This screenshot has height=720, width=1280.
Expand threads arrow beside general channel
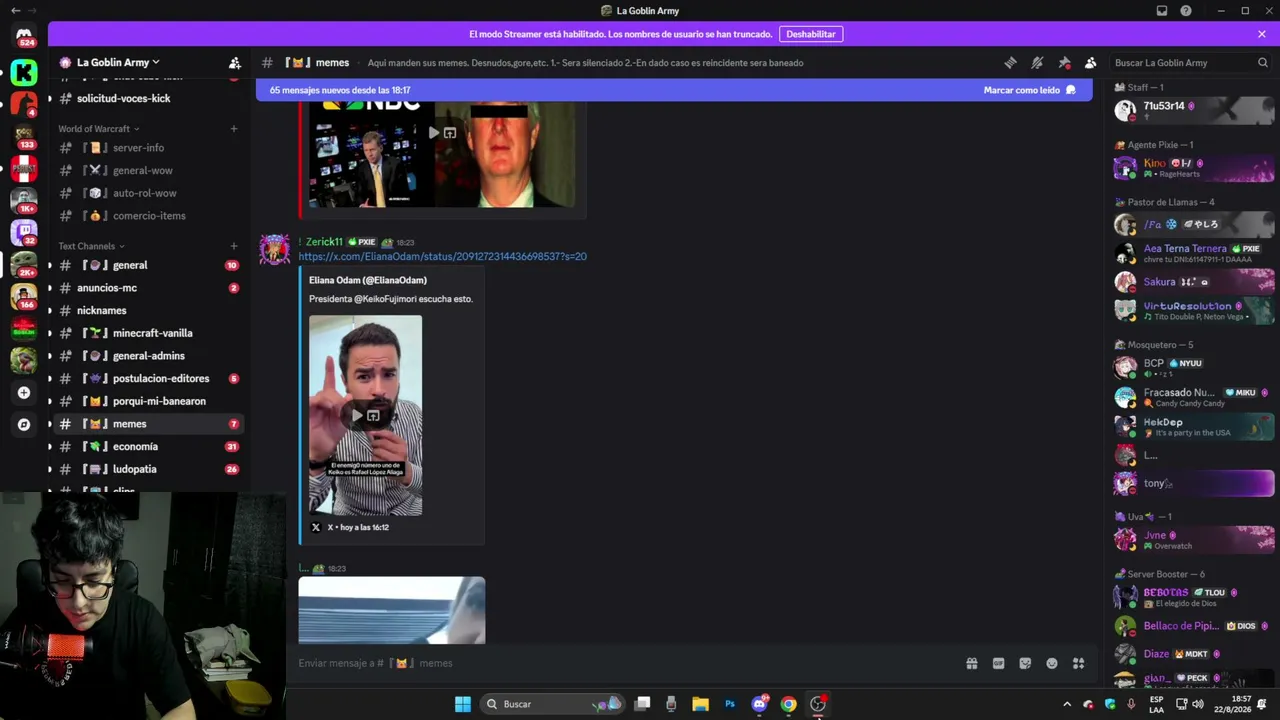click(x=50, y=266)
